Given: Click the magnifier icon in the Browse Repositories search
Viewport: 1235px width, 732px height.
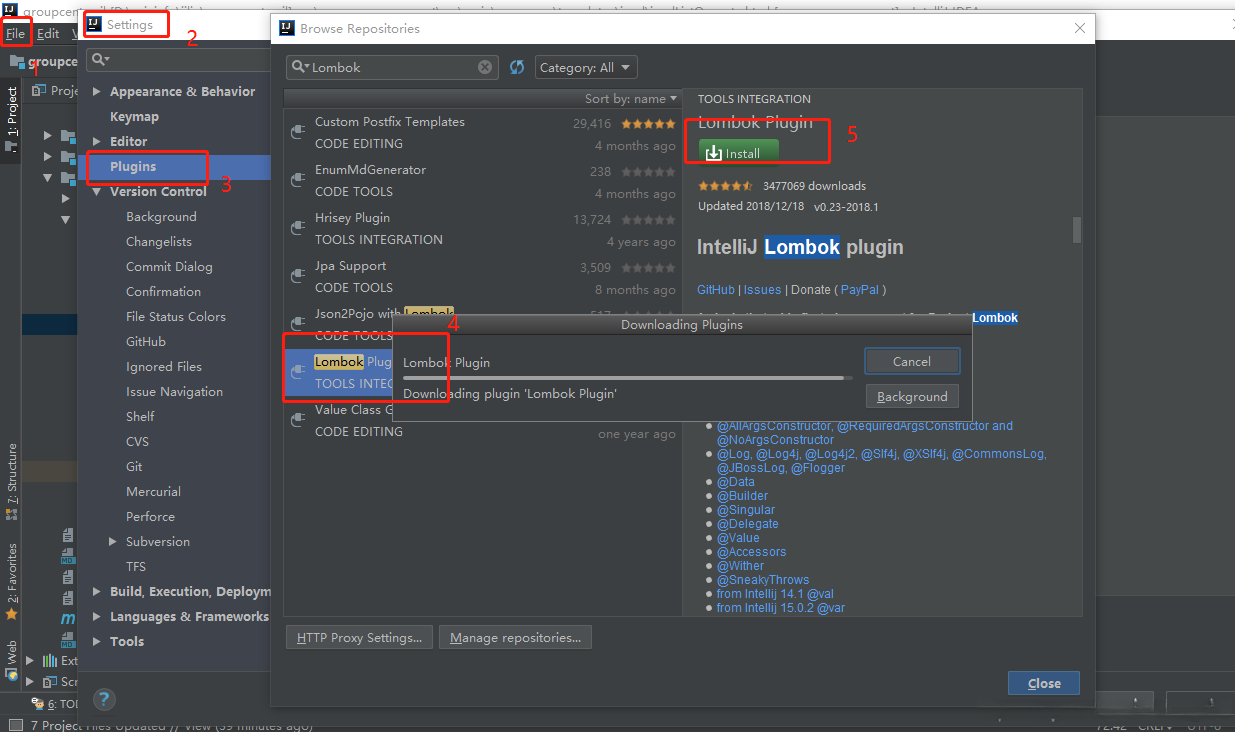Looking at the screenshot, I should (x=300, y=67).
